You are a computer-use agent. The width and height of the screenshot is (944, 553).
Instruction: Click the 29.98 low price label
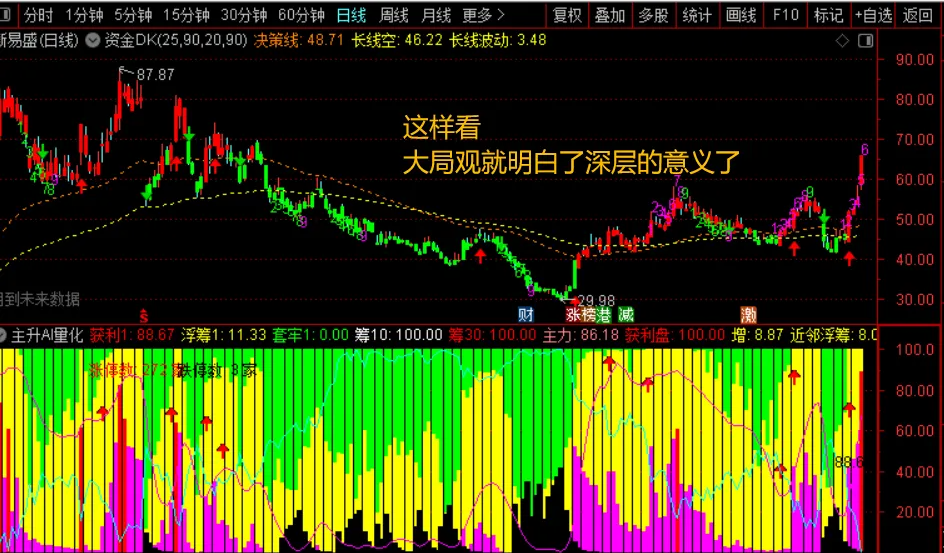point(596,300)
